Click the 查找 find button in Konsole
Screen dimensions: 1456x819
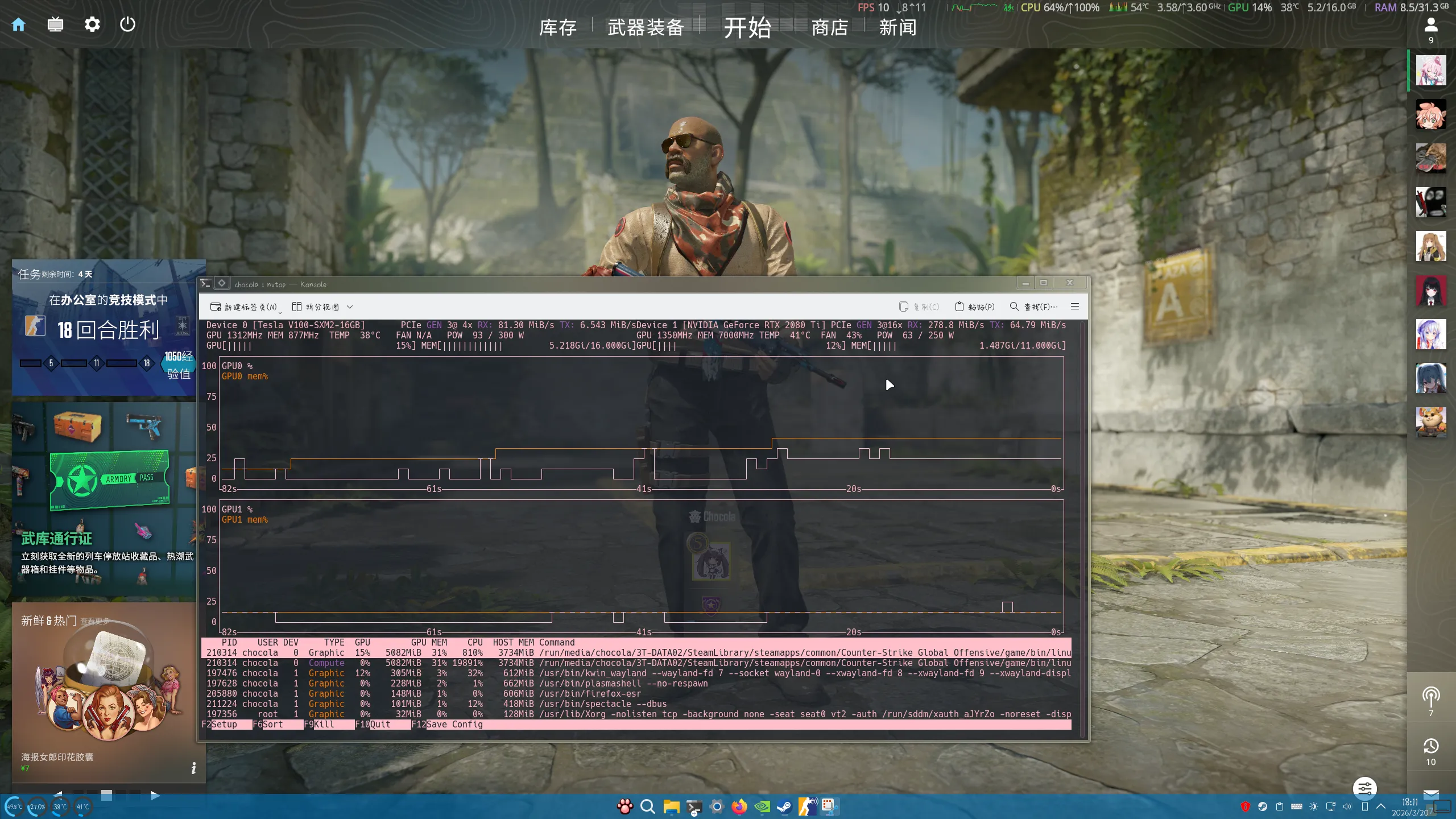pos(1033,307)
